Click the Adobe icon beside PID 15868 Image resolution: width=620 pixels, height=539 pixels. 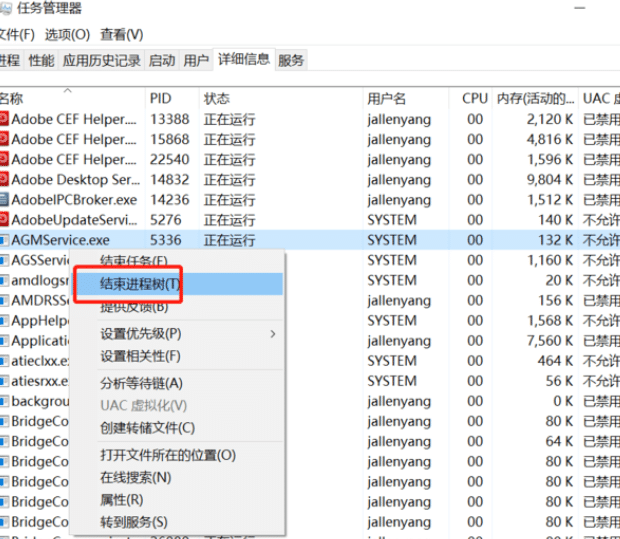4,139
